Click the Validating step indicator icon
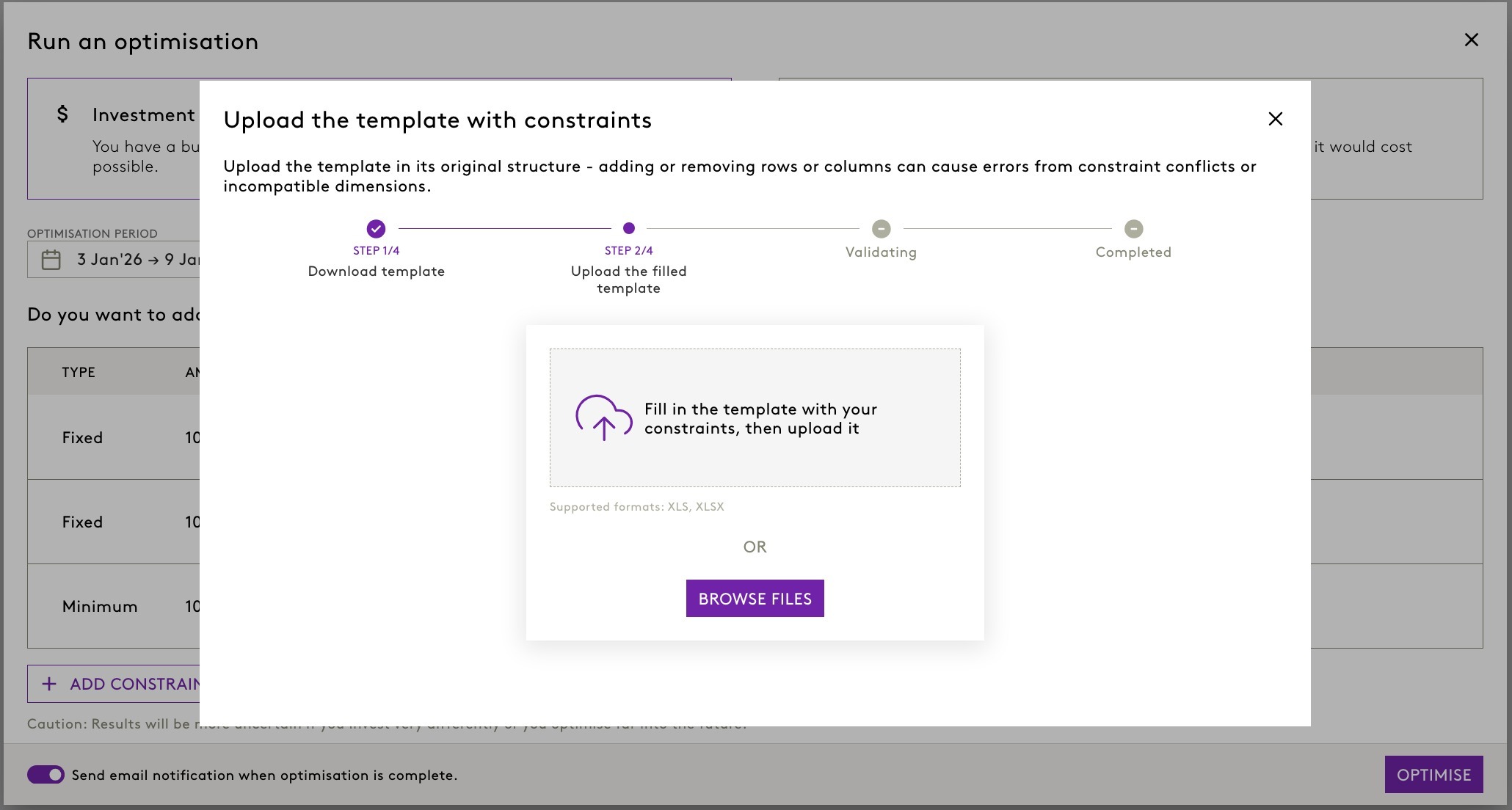 click(x=881, y=229)
